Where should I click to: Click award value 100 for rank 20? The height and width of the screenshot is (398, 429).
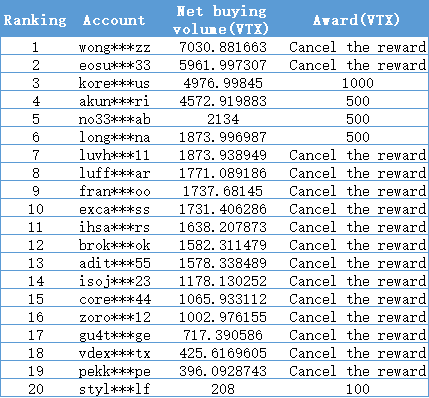(358, 389)
